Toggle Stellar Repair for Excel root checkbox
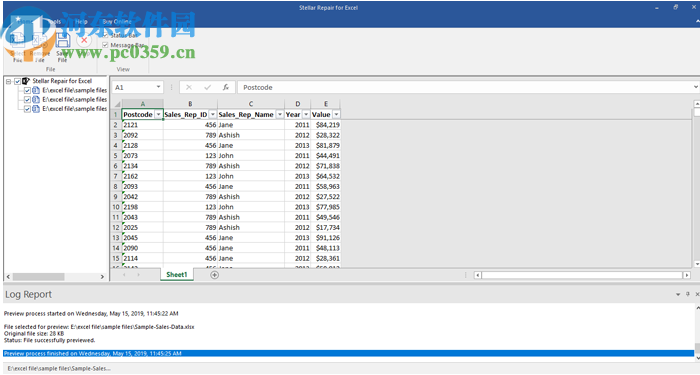Viewport: 700px width, 375px height. coord(17,81)
